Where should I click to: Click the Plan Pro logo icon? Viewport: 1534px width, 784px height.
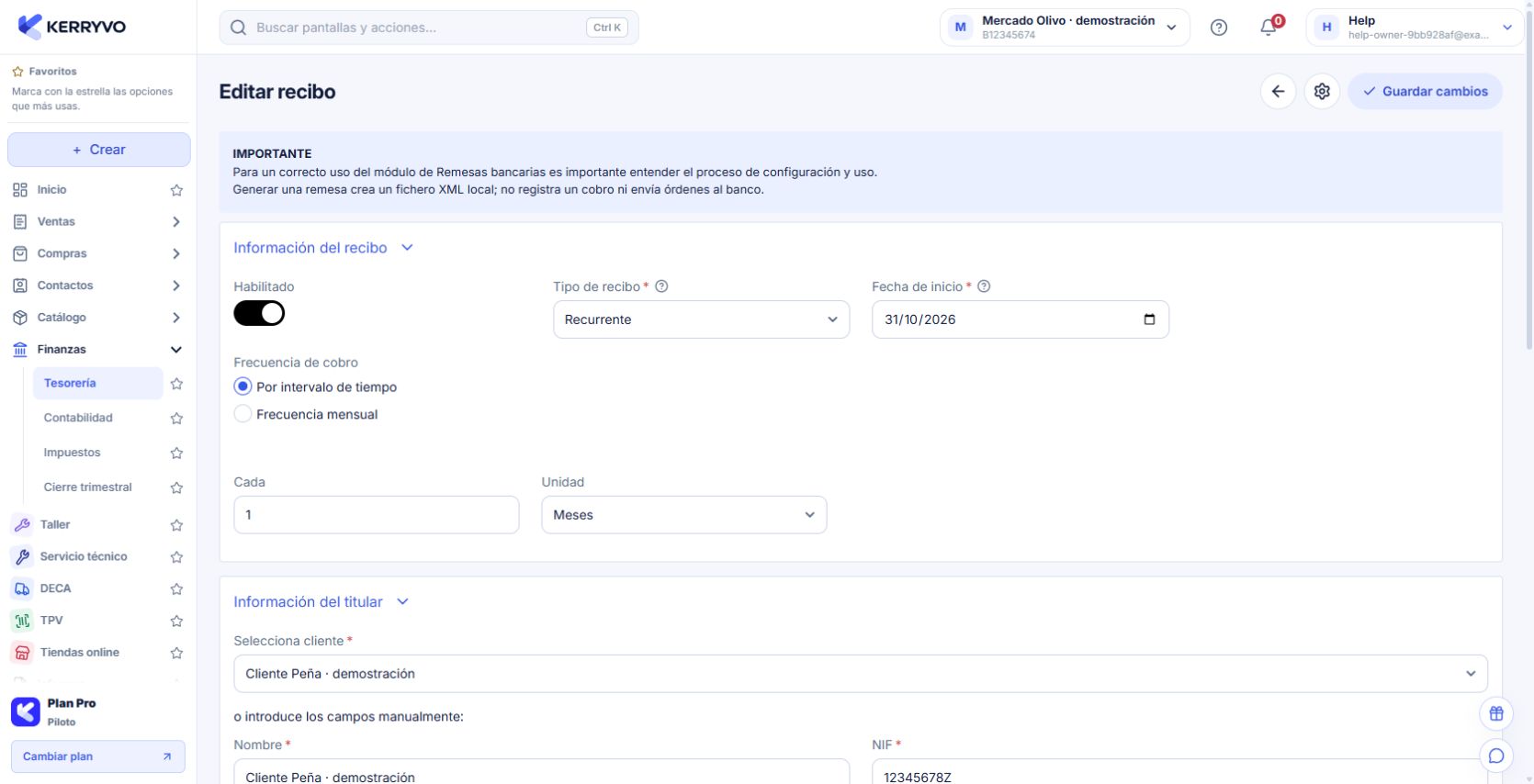pyautogui.click(x=26, y=711)
